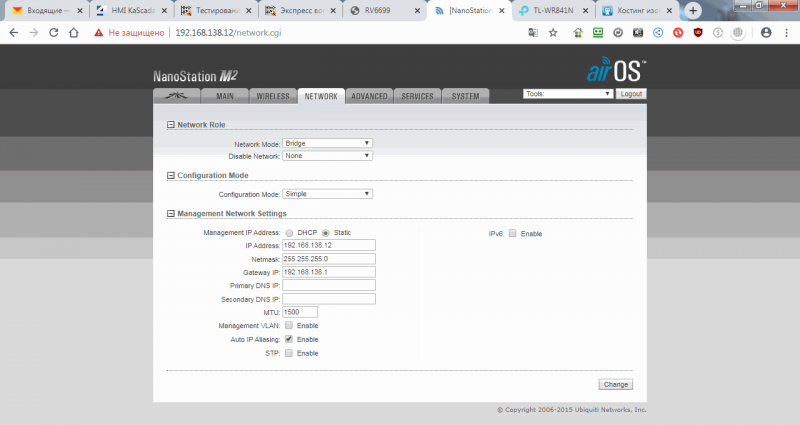The width and height of the screenshot is (800, 425).
Task: Go forward in browser history
Action: 34,33
